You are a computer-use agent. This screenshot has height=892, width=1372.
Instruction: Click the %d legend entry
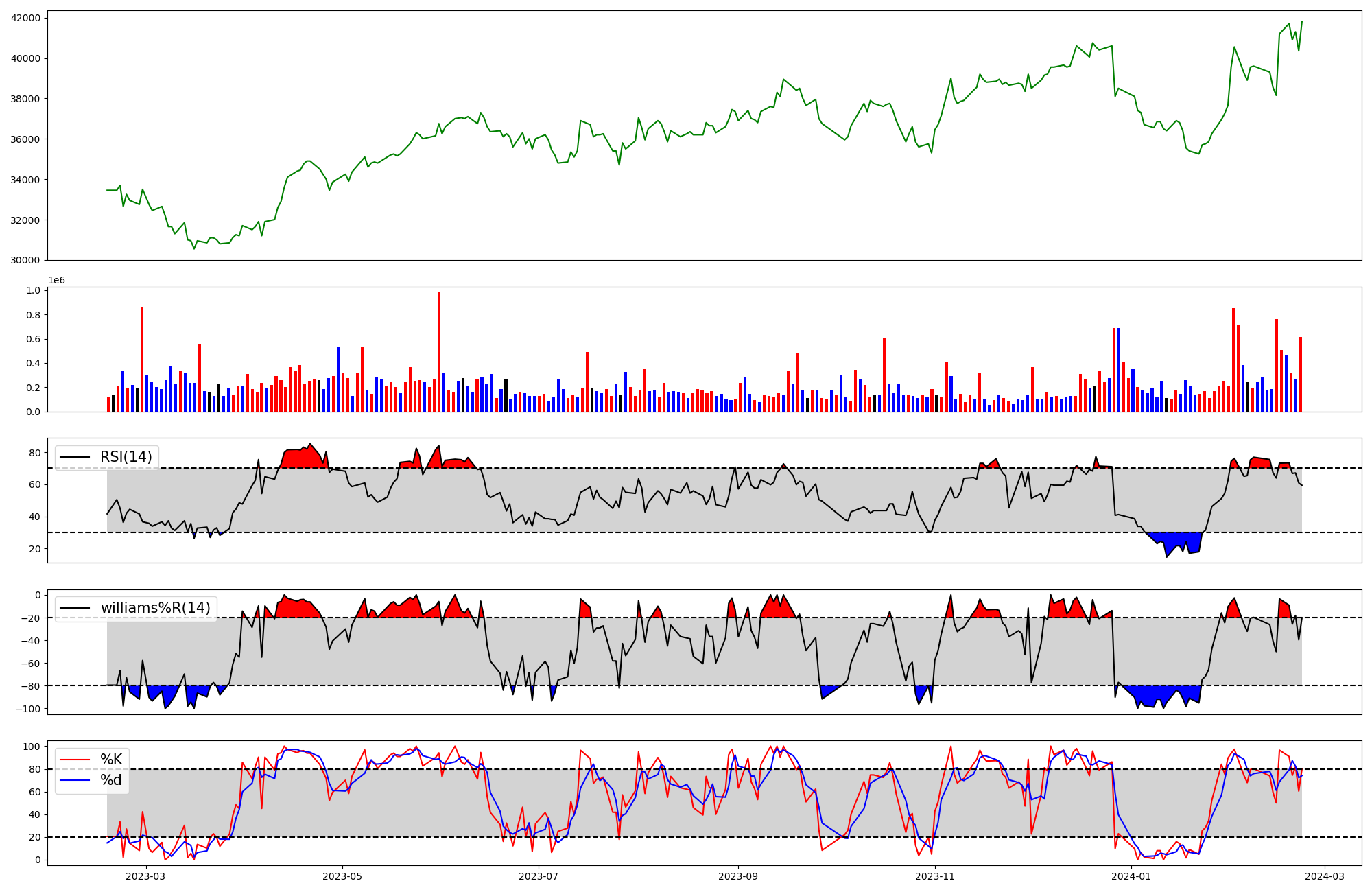[111, 780]
